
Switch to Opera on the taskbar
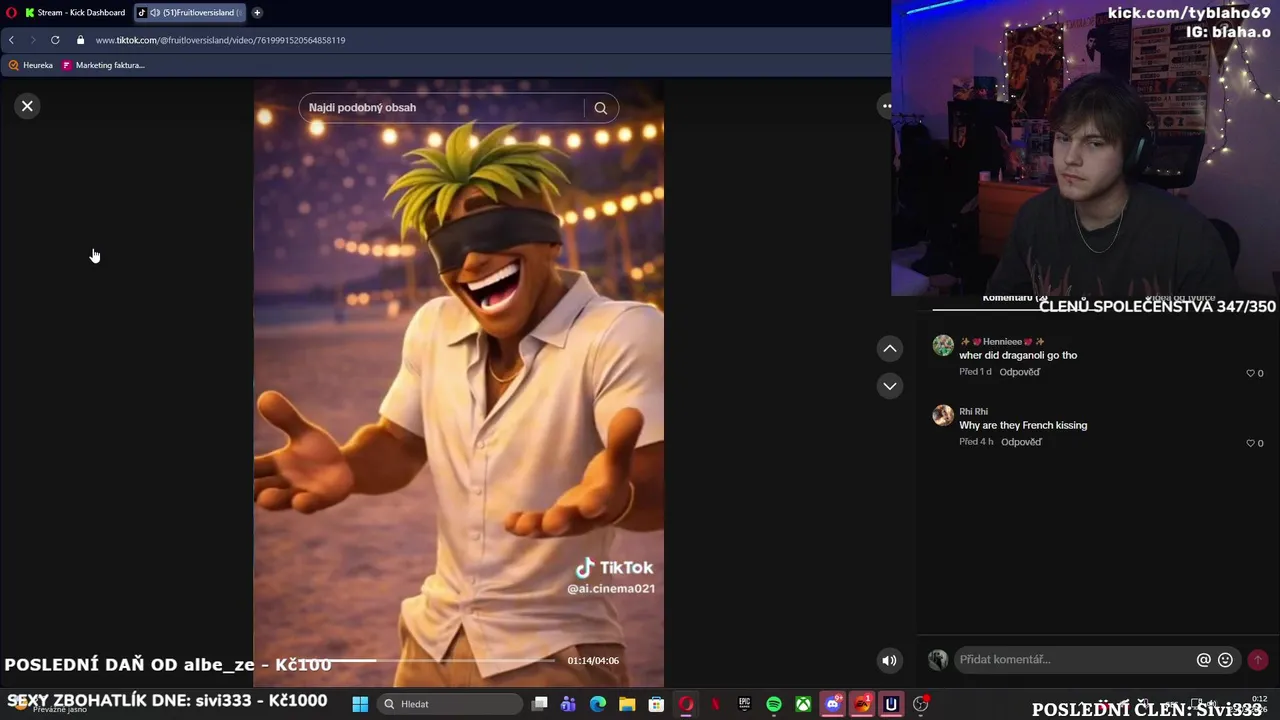coord(686,704)
